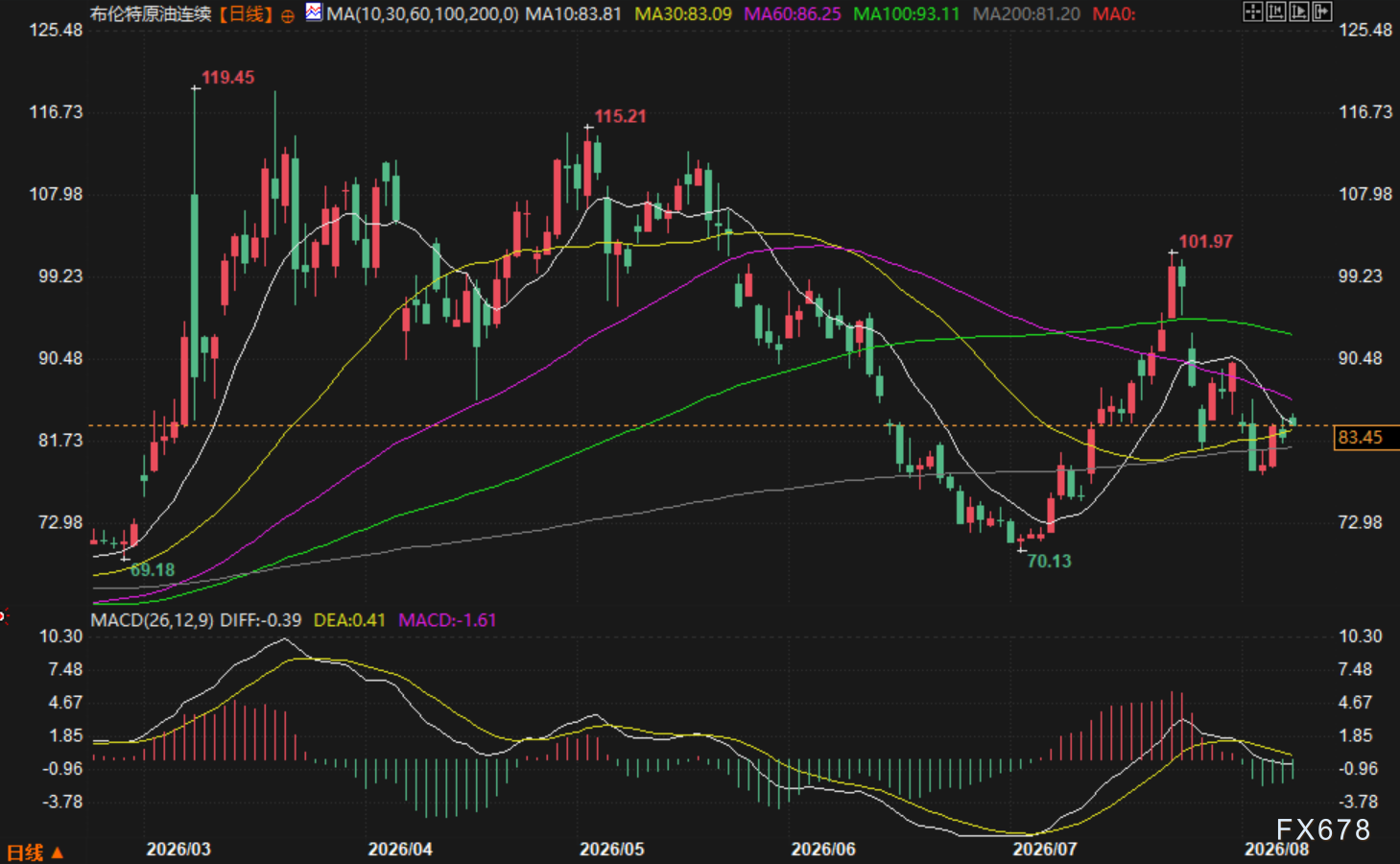
Task: Select the MA100:93.11 legend value
Action: [907, 14]
